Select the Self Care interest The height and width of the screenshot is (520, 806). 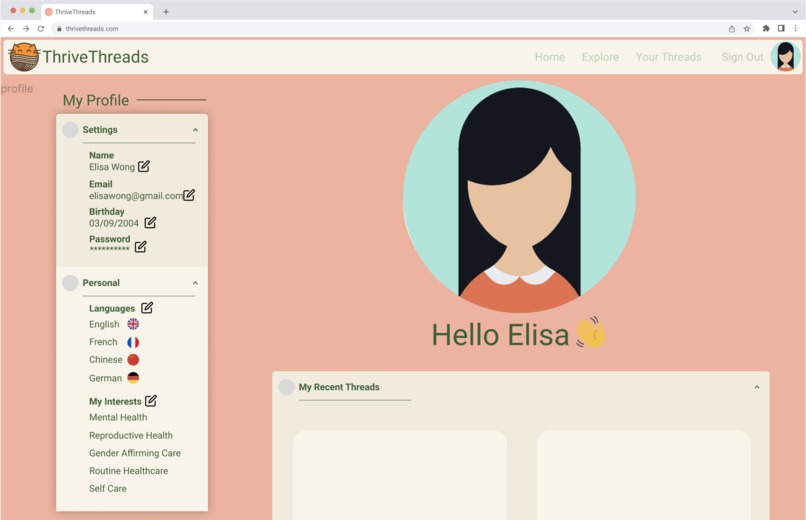pos(108,488)
